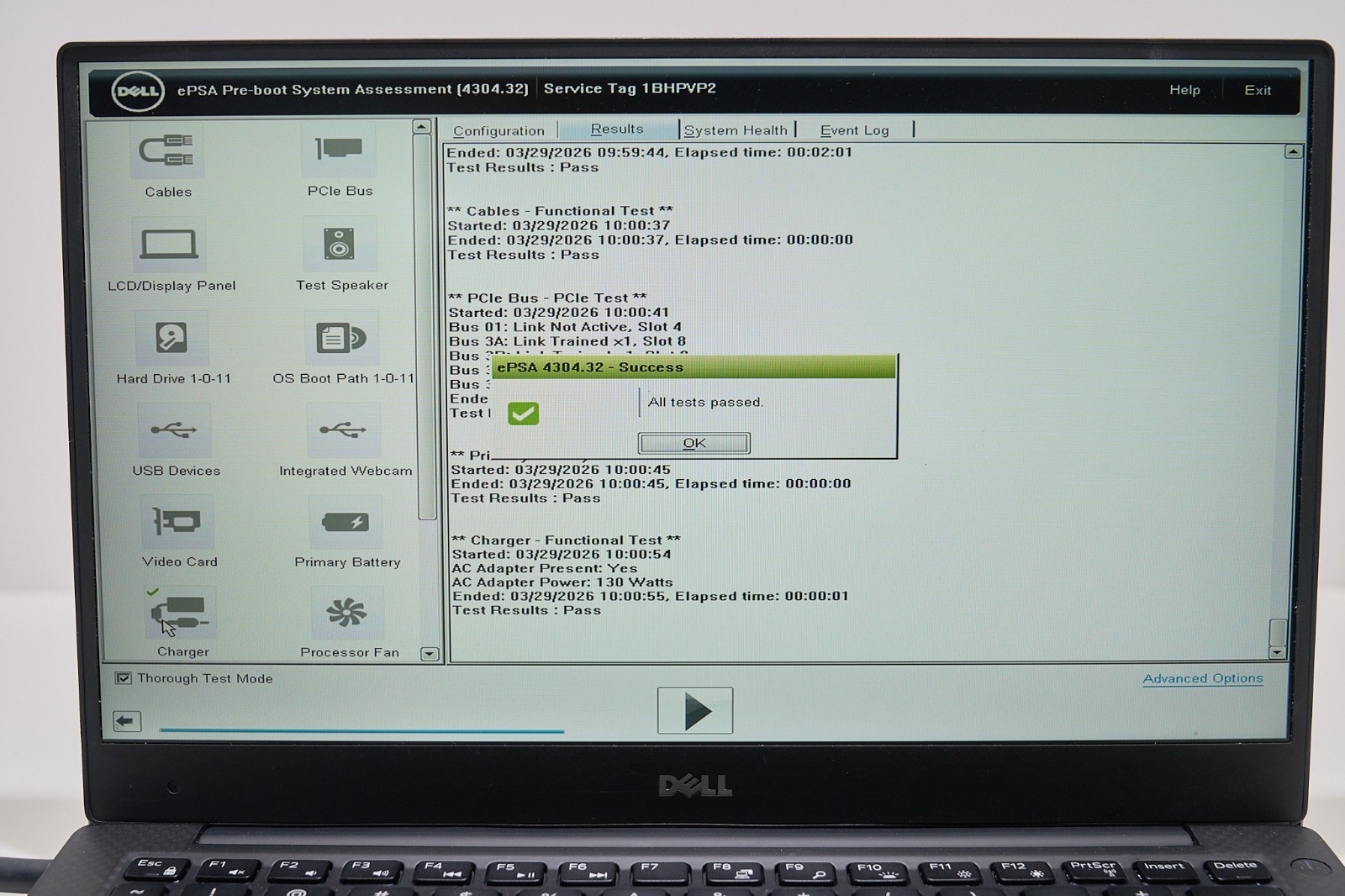This screenshot has width=1345, height=896.
Task: Click the green success checkmark icon
Action: click(523, 413)
